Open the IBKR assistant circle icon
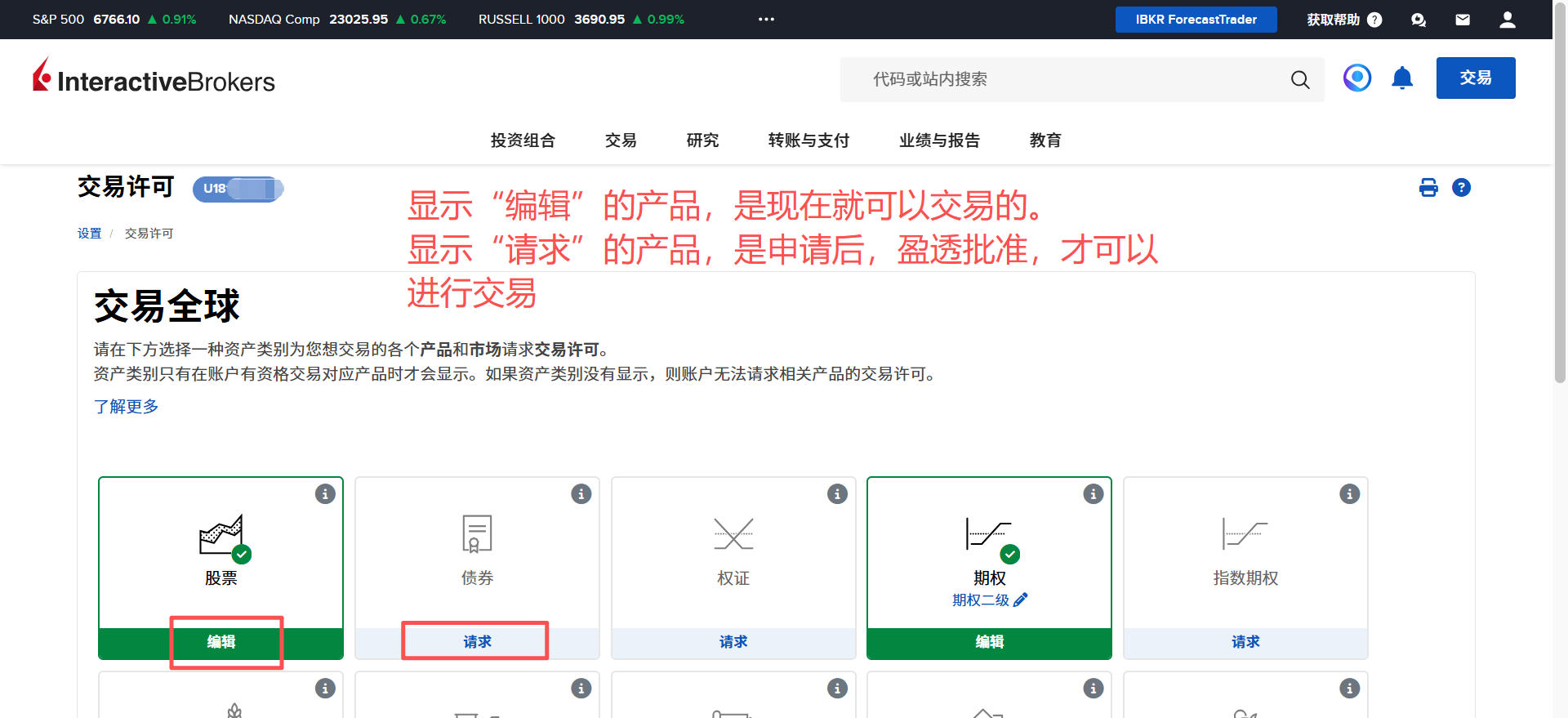The width and height of the screenshot is (1568, 718). (1357, 78)
